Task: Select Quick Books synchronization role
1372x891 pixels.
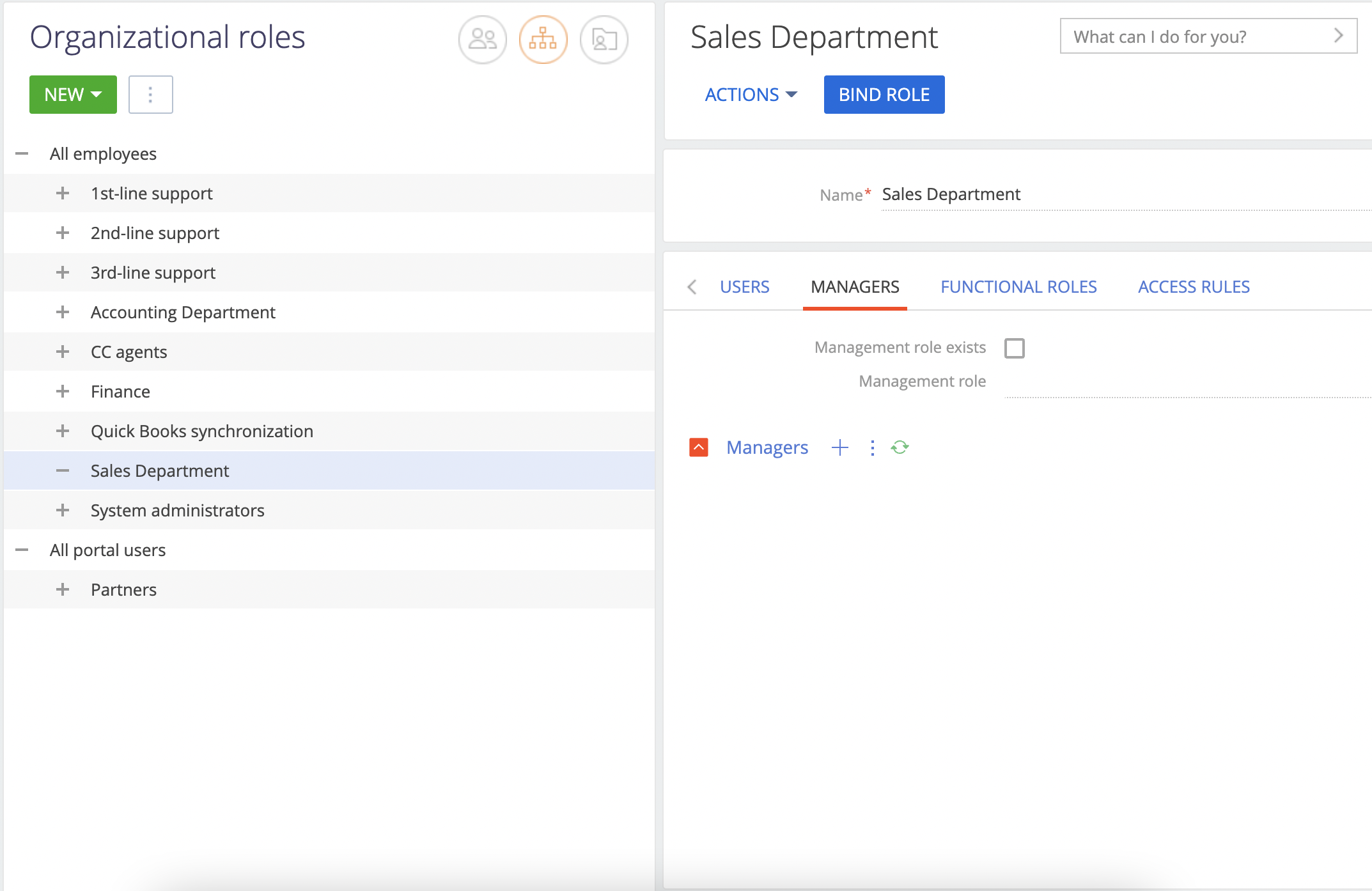Action: 201,431
